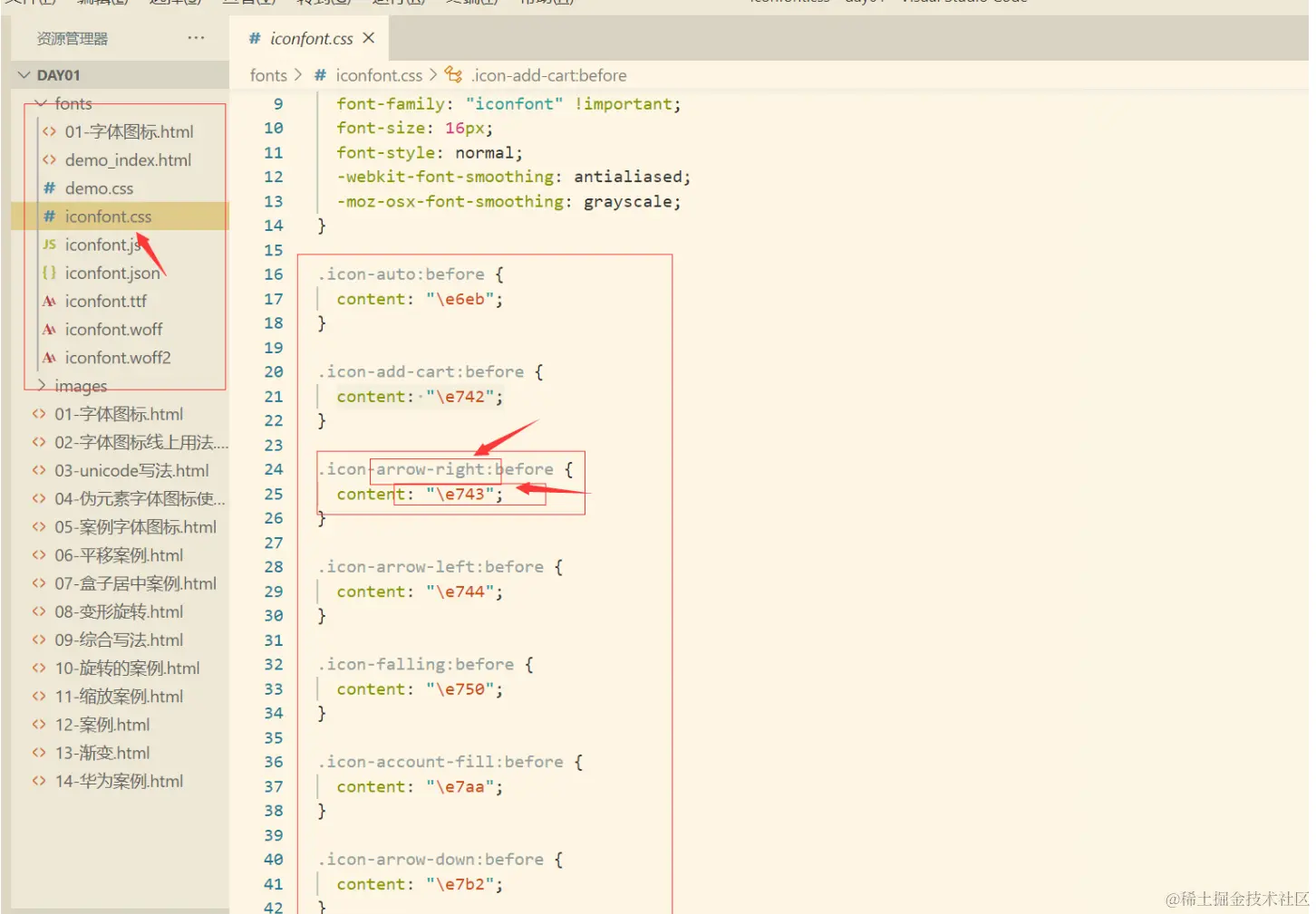
Task: Open iconfont.woff2 font file
Action: (118, 358)
